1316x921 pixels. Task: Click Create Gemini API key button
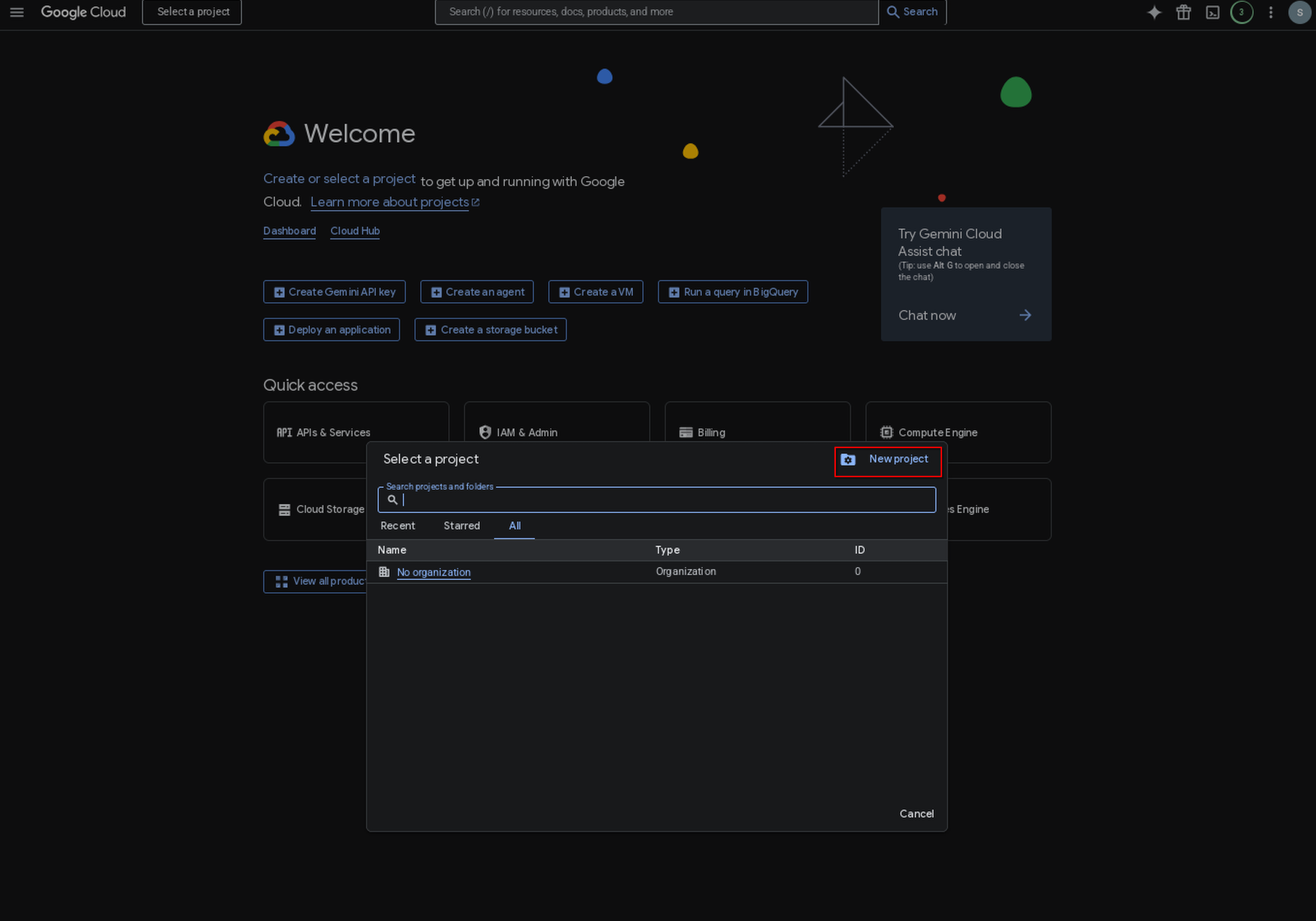pyautogui.click(x=335, y=292)
